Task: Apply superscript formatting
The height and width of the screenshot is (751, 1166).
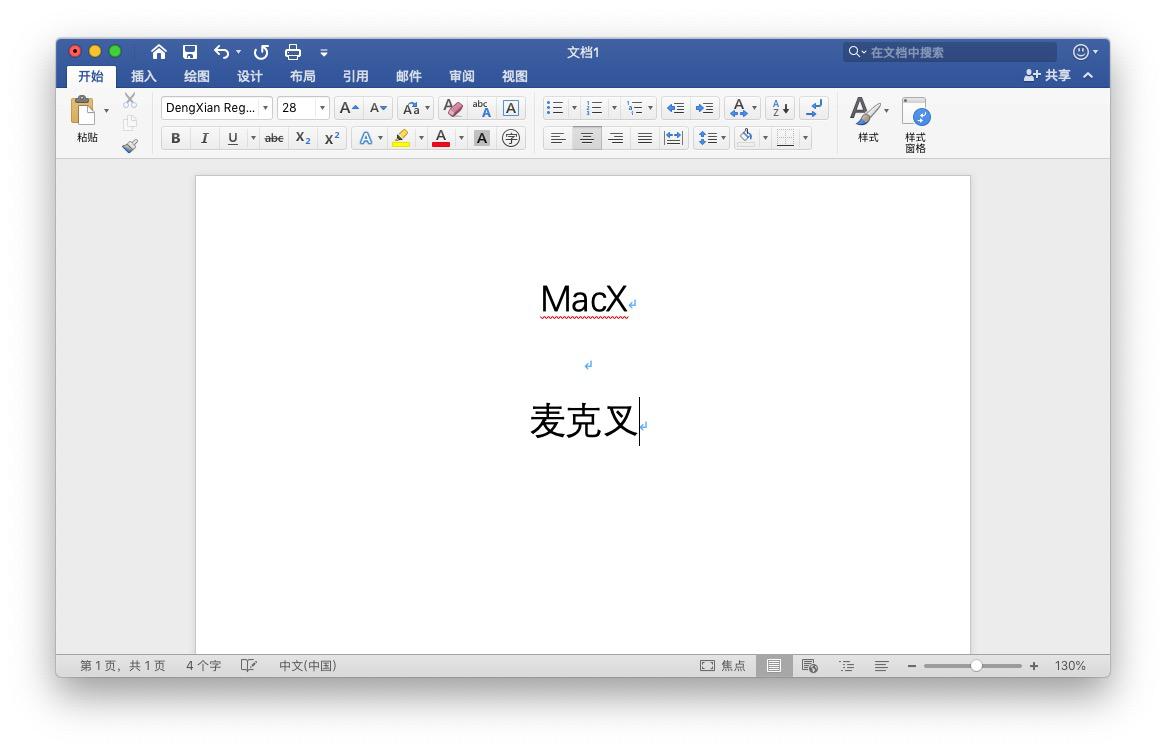Action: click(x=331, y=138)
